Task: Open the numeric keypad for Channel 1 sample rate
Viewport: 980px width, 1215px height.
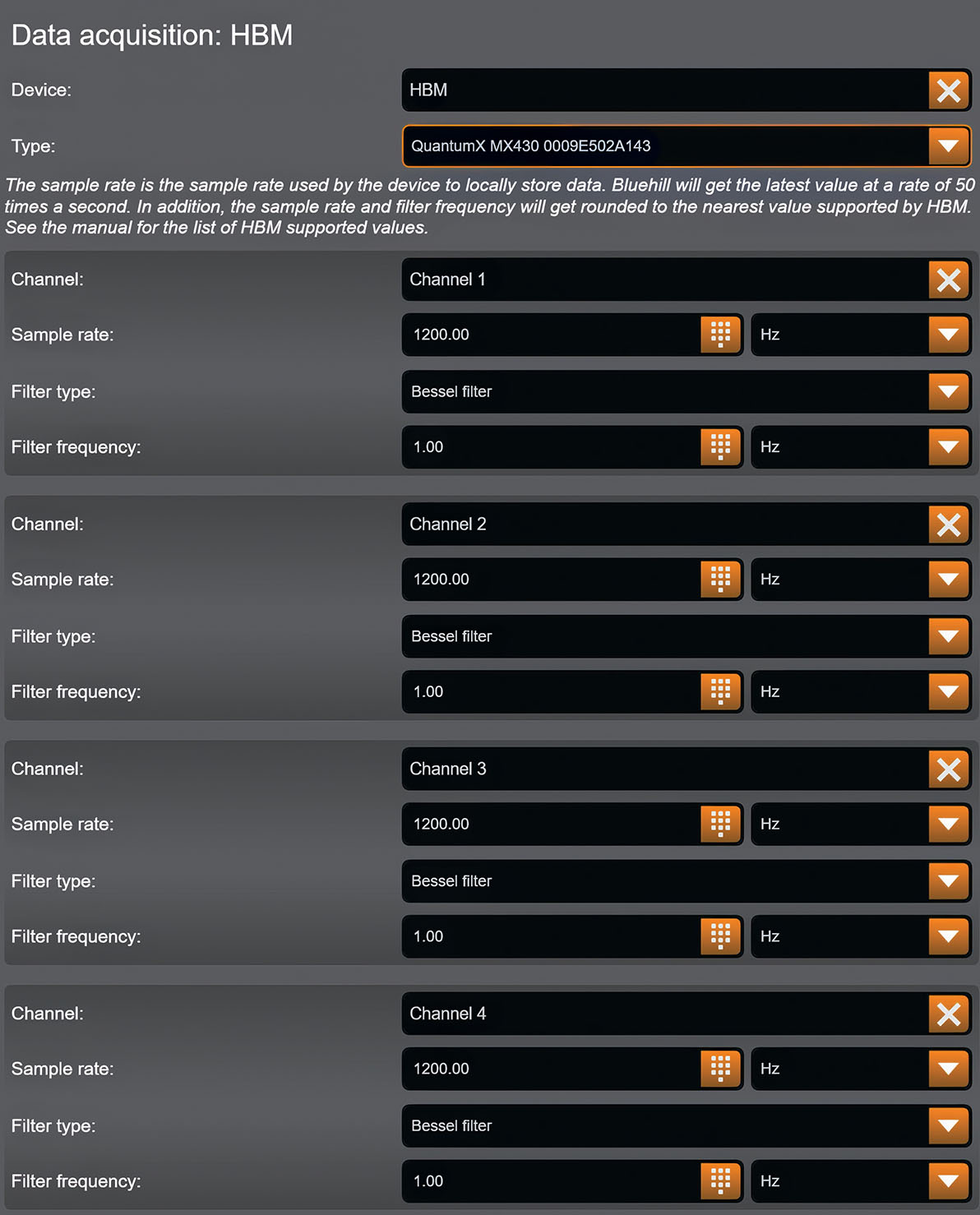Action: [x=719, y=335]
